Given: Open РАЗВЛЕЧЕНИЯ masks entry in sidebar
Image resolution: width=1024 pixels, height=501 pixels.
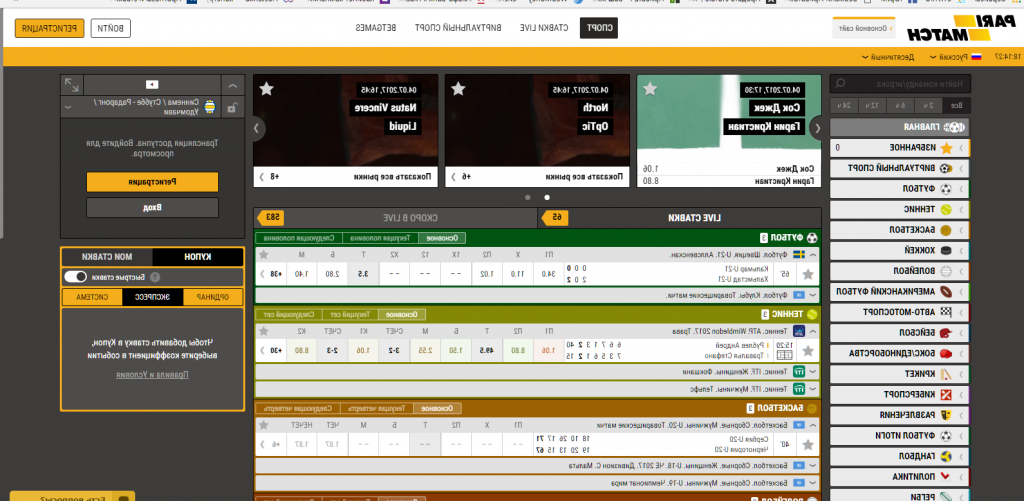Looking at the screenshot, I should click(900, 415).
